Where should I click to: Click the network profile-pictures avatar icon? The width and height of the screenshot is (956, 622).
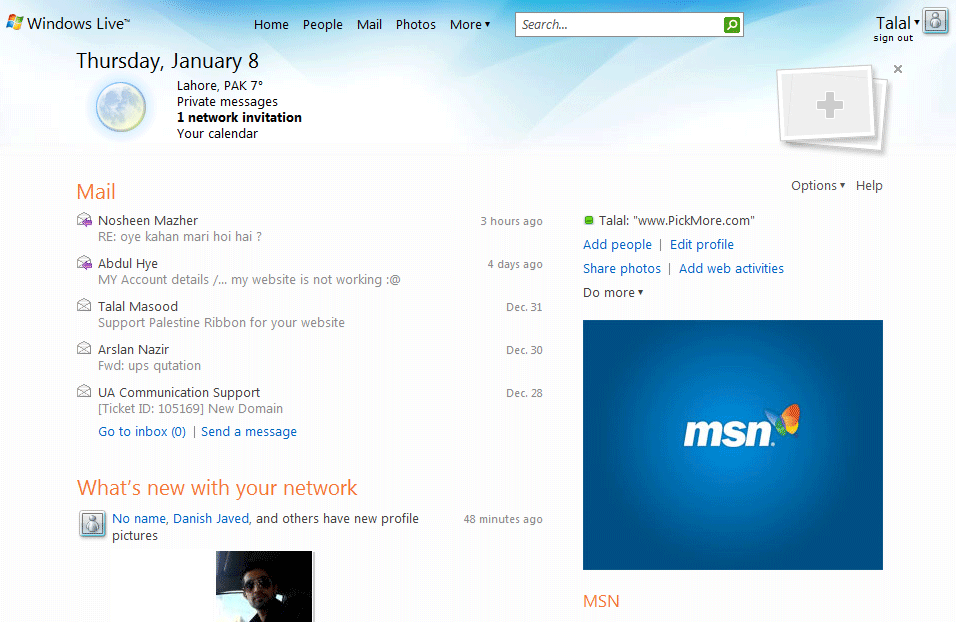tap(93, 524)
